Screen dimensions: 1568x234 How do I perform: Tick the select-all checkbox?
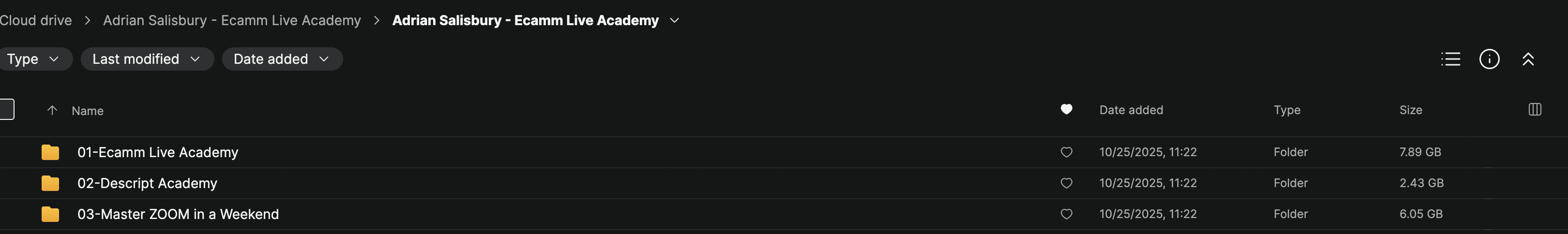[x=6, y=109]
